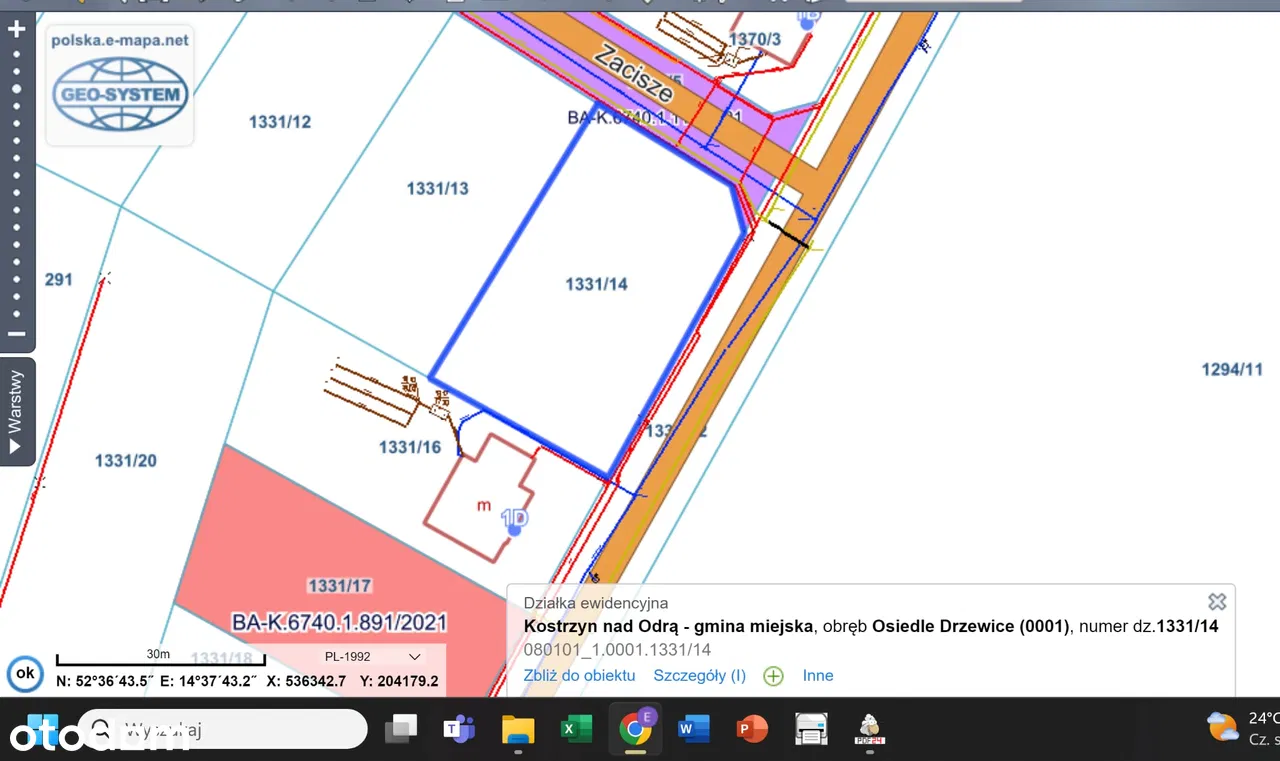Open PowerPoint from the taskbar
Viewport: 1280px width, 761px height.
[751, 729]
